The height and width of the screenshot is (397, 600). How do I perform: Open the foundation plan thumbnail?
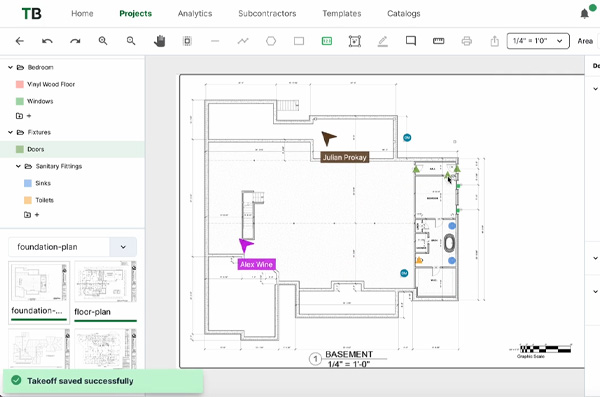(39, 292)
